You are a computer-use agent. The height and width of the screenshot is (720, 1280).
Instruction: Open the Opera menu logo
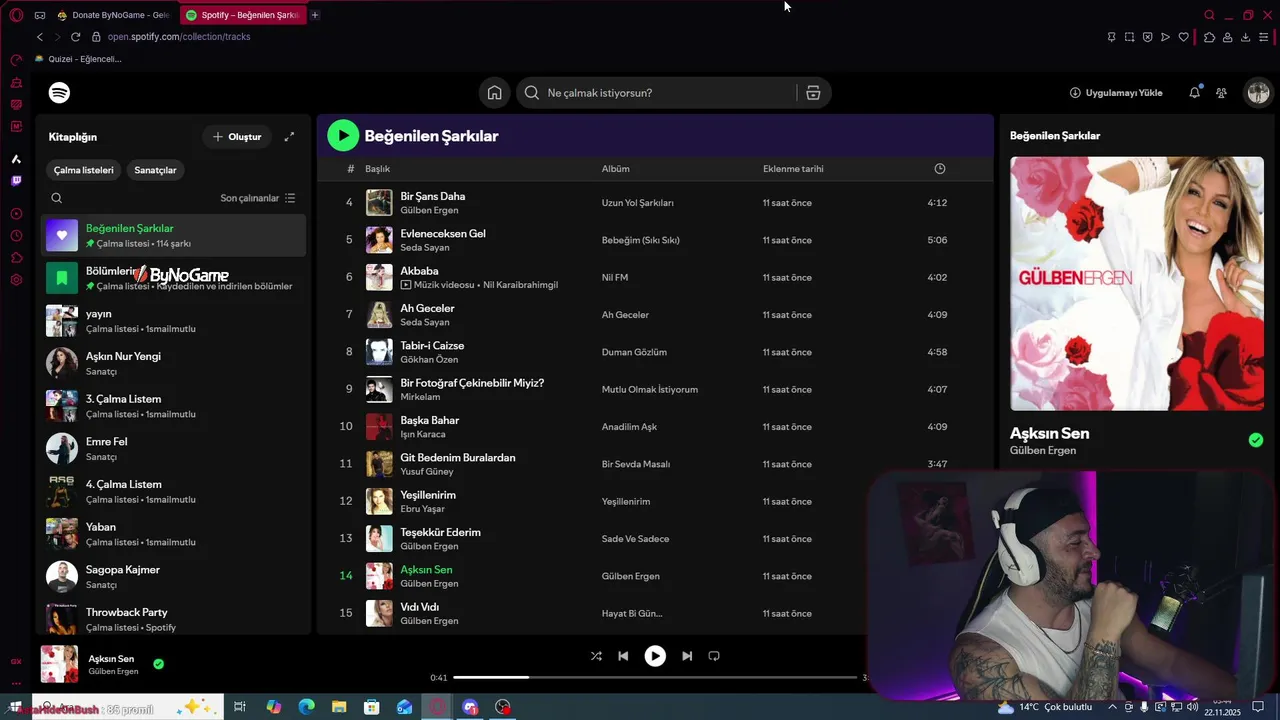pos(16,15)
